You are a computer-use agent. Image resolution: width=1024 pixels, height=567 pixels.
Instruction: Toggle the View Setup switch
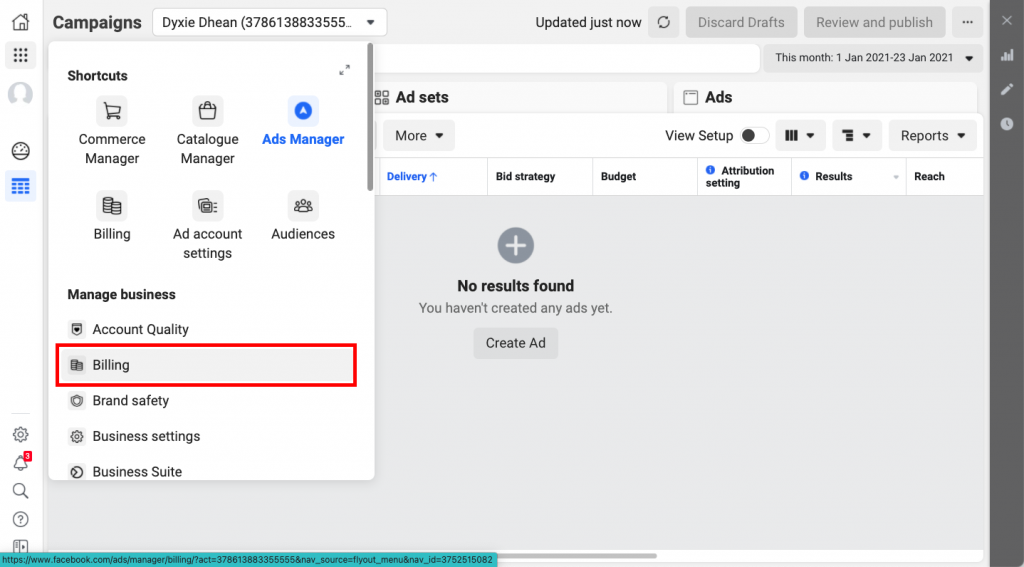[754, 136]
